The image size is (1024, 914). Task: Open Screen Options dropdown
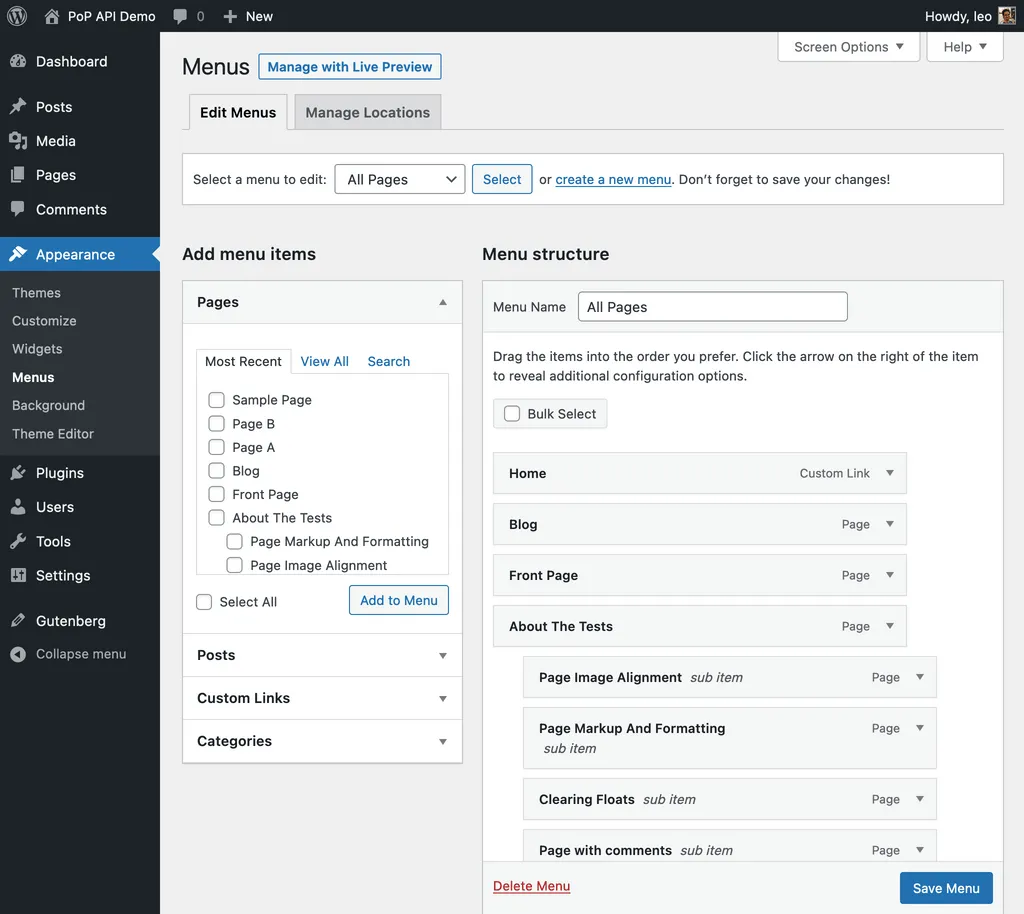click(848, 47)
